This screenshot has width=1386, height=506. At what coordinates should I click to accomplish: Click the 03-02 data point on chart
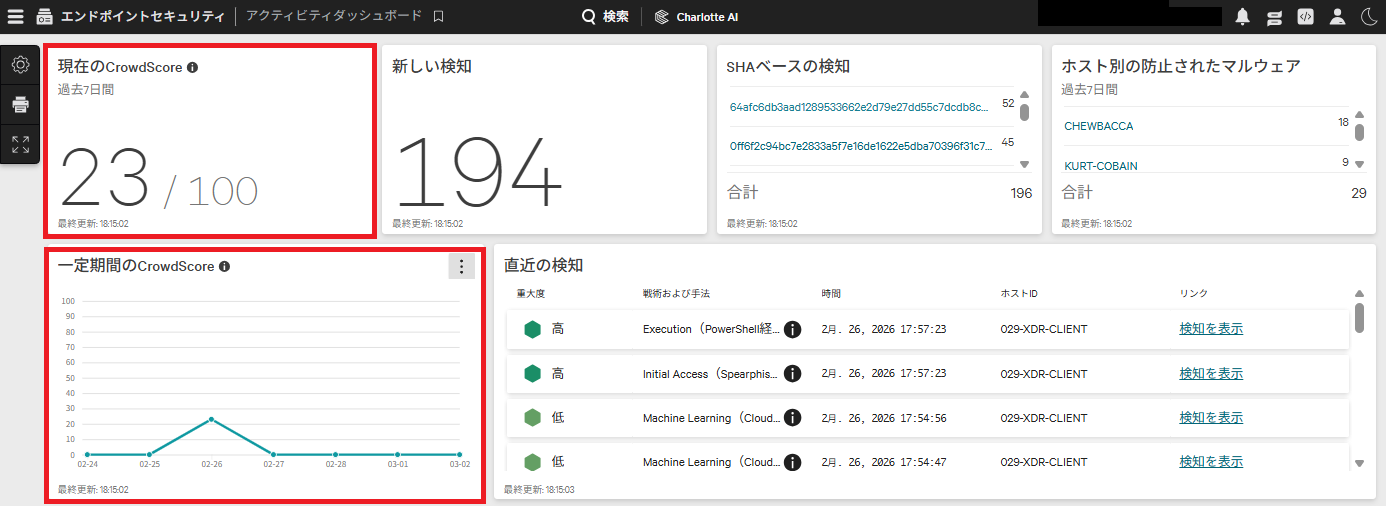(459, 455)
